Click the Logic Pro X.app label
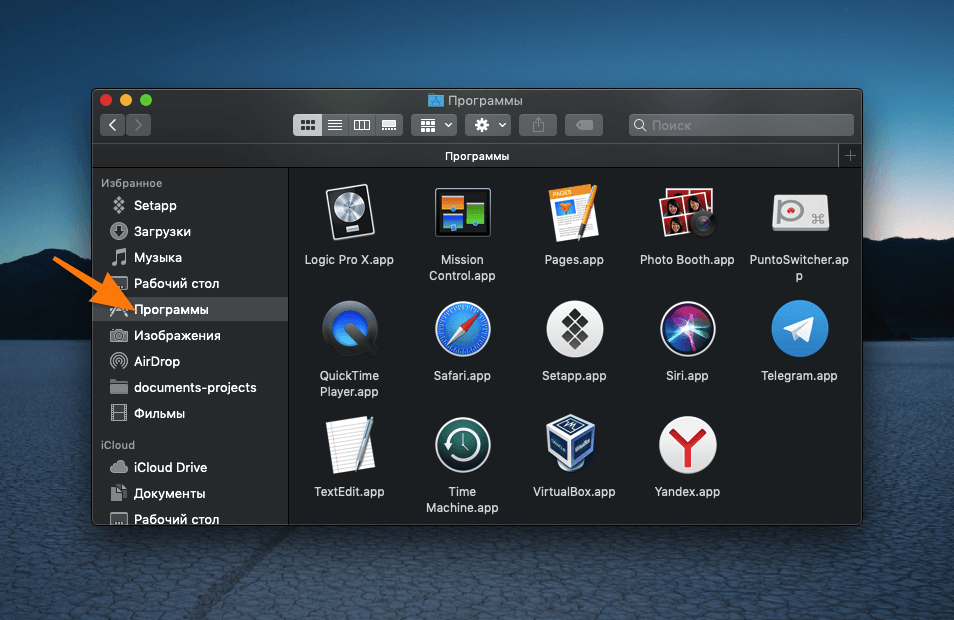The image size is (954, 620). point(349,260)
